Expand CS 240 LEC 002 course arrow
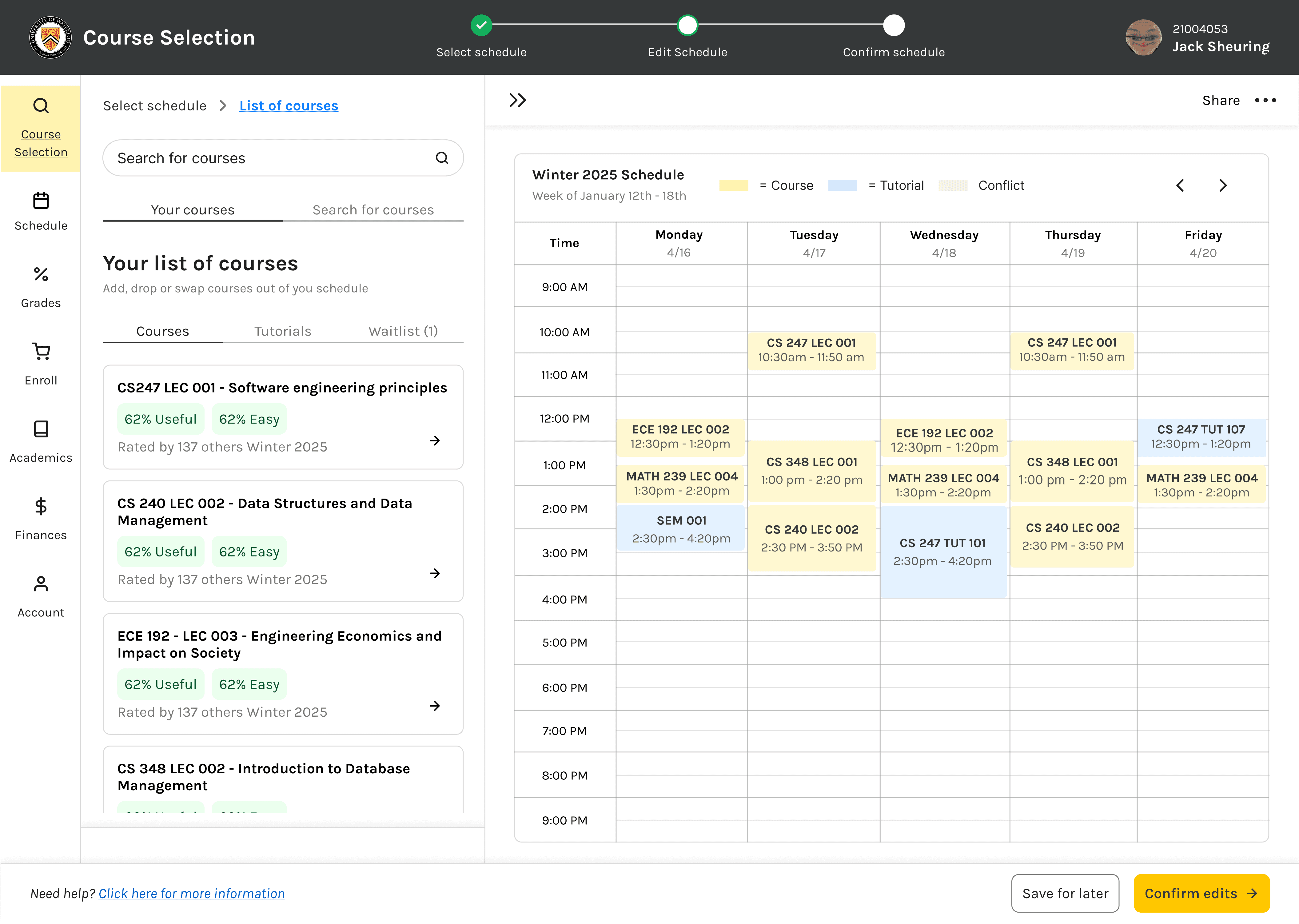This screenshot has height=924, width=1299. click(x=435, y=574)
